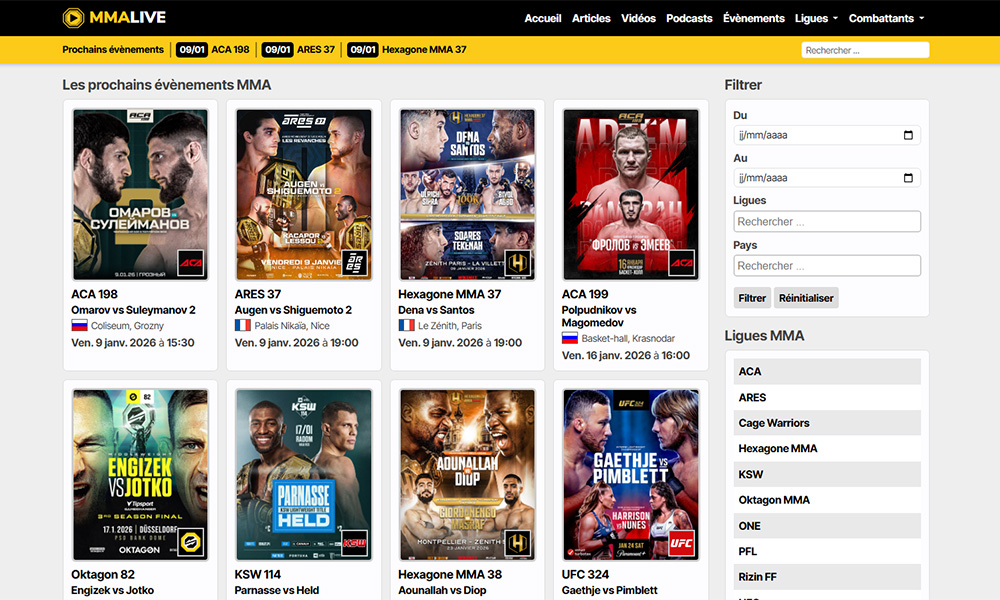Open the Articles section from the navbar
Viewport: 1000px width, 600px height.
(591, 18)
